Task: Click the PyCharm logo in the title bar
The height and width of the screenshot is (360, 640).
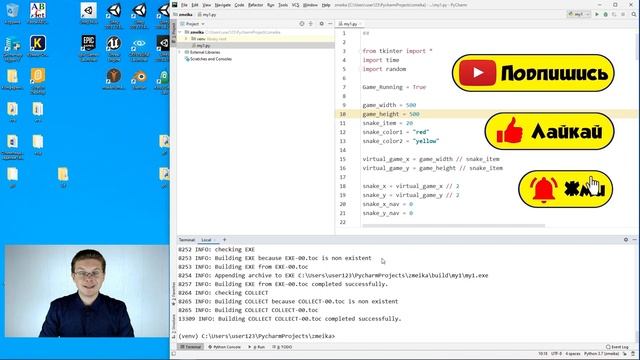Action: tap(175, 5)
